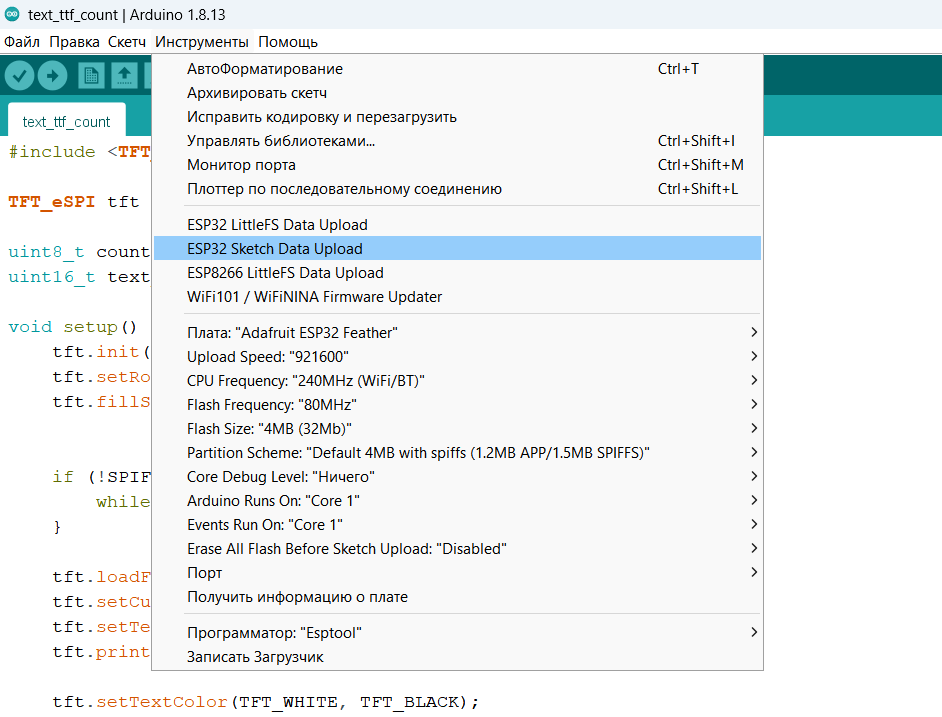Open Управлять библиотеками…

coord(457,141)
